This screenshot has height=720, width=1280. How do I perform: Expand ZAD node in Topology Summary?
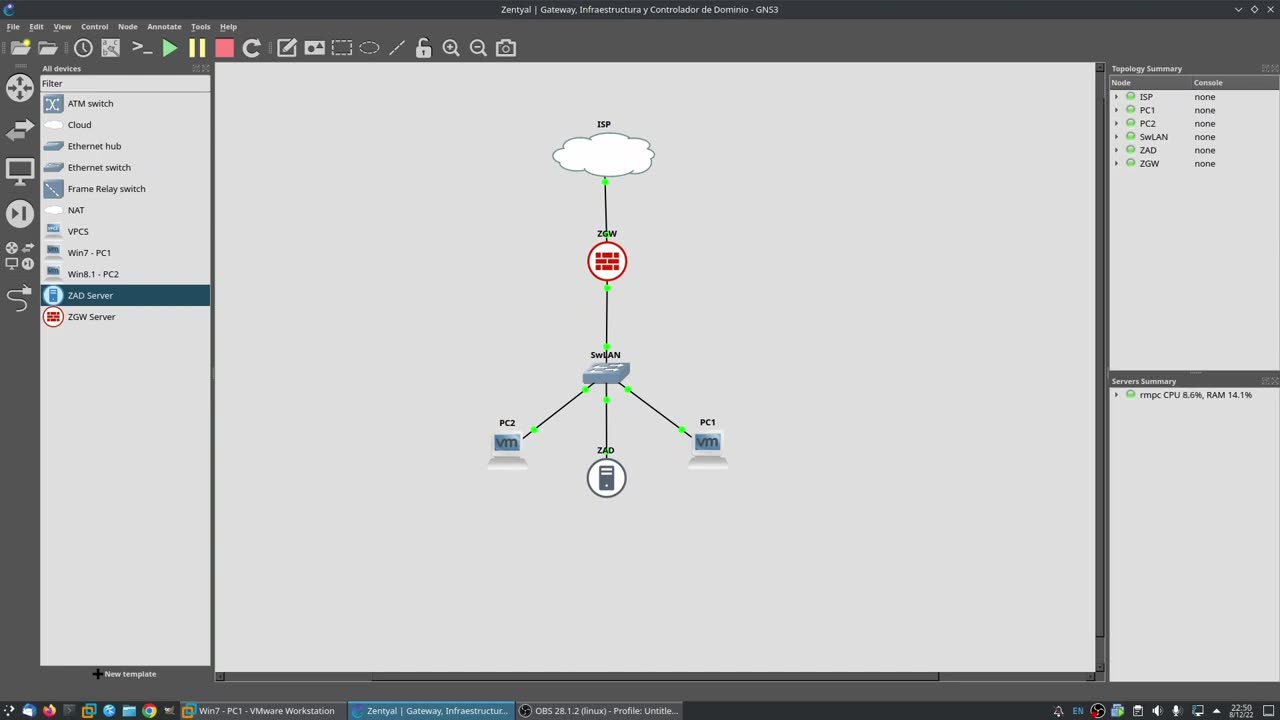(x=1117, y=150)
